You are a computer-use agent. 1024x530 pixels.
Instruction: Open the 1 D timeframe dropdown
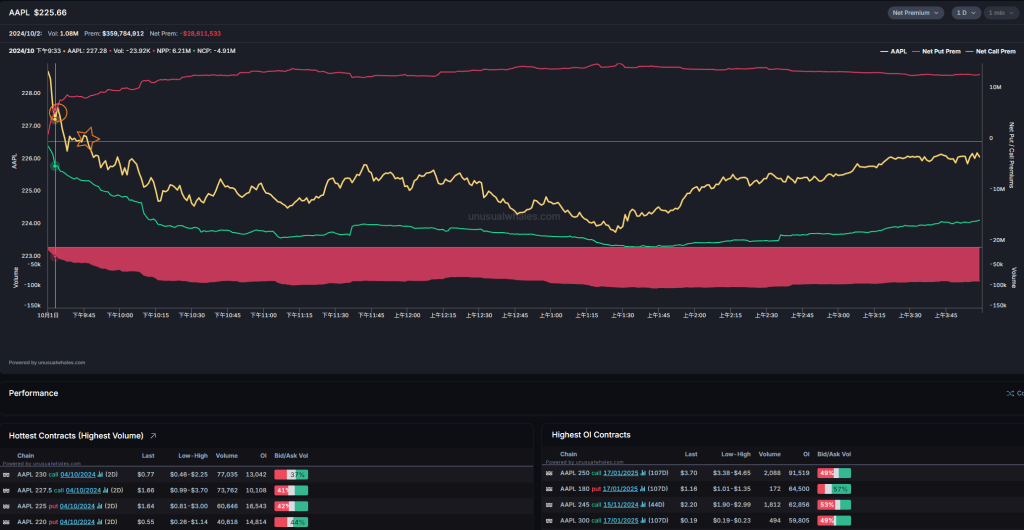(x=965, y=12)
